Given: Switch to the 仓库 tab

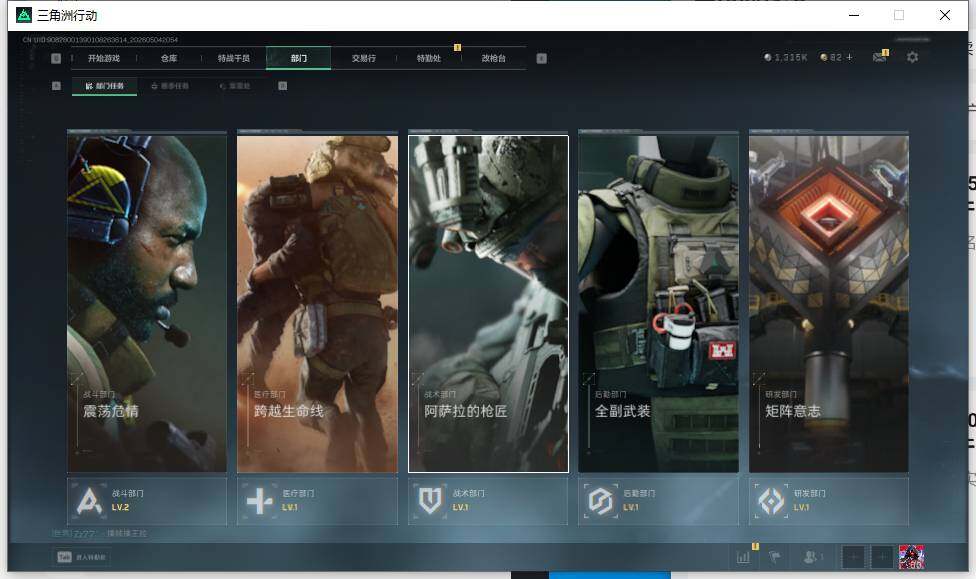Looking at the screenshot, I should 169,58.
